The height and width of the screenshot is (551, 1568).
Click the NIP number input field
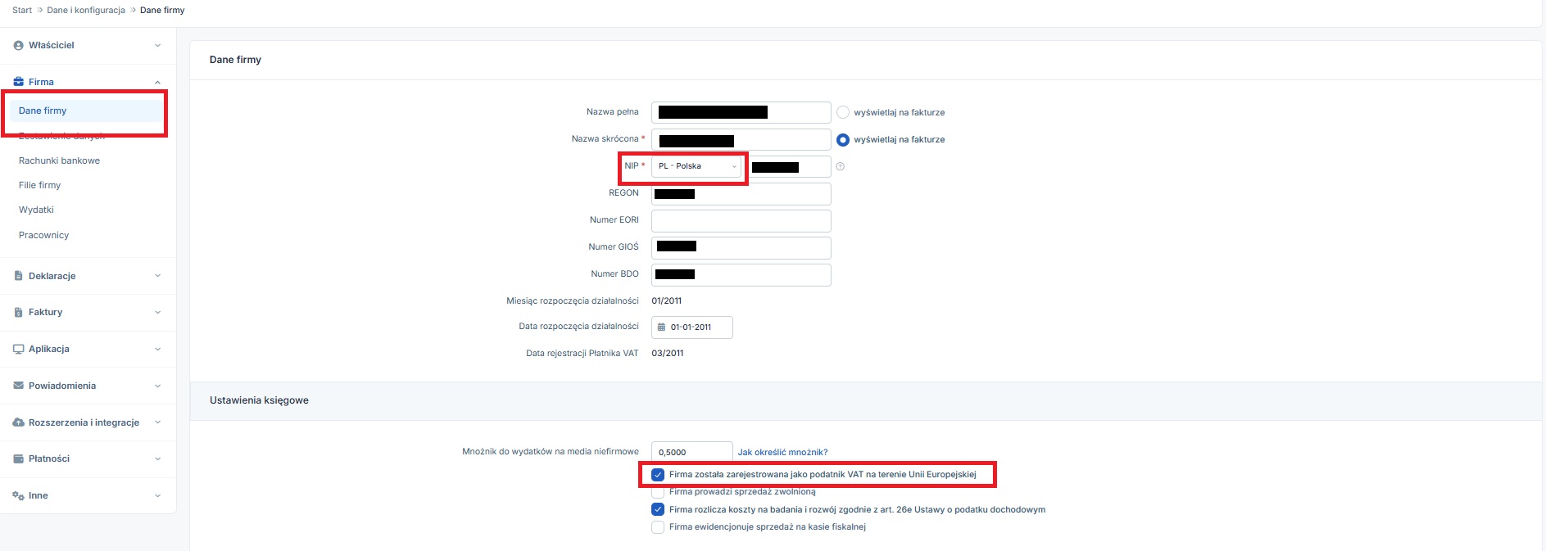790,167
